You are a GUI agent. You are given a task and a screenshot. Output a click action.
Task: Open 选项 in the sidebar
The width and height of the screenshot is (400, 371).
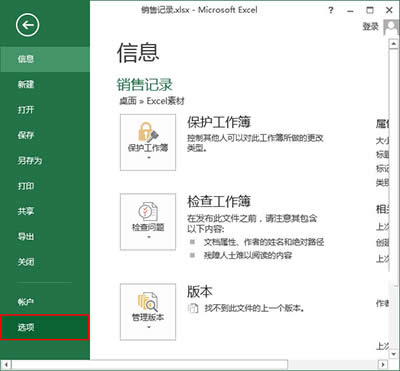point(45,327)
